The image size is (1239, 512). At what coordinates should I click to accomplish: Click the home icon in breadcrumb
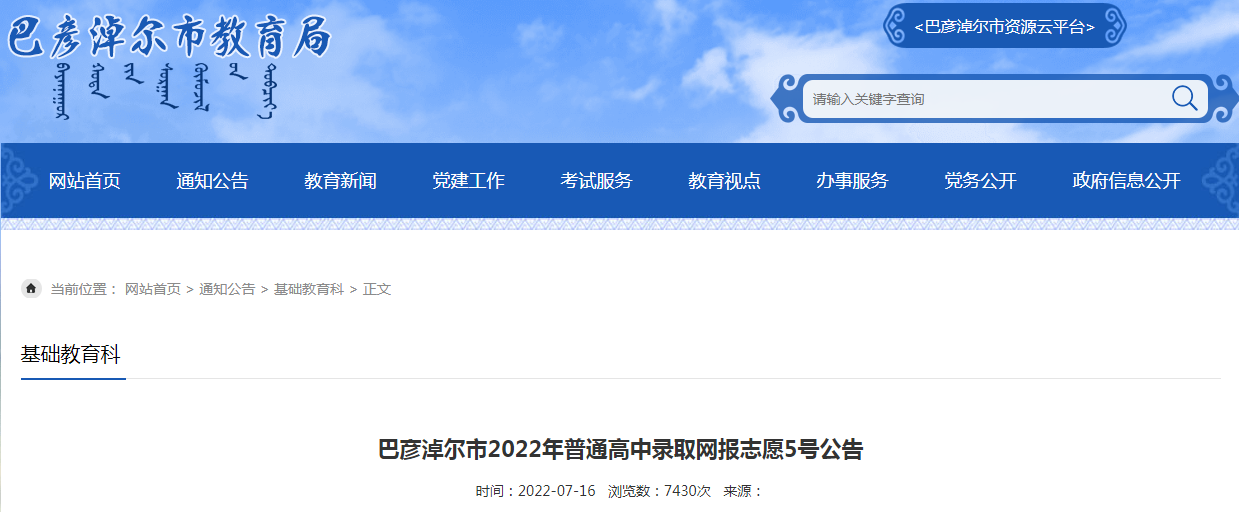pos(31,289)
